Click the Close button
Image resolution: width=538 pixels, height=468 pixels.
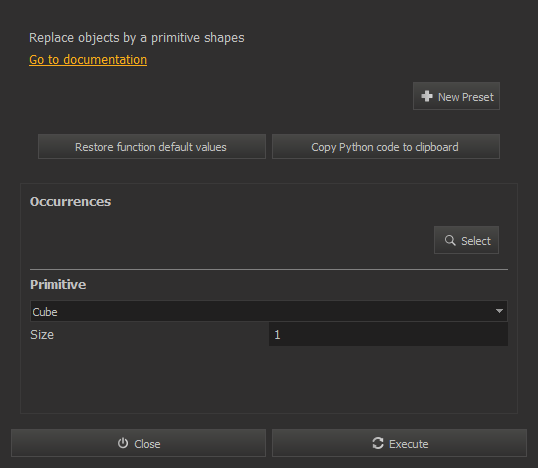click(x=138, y=443)
